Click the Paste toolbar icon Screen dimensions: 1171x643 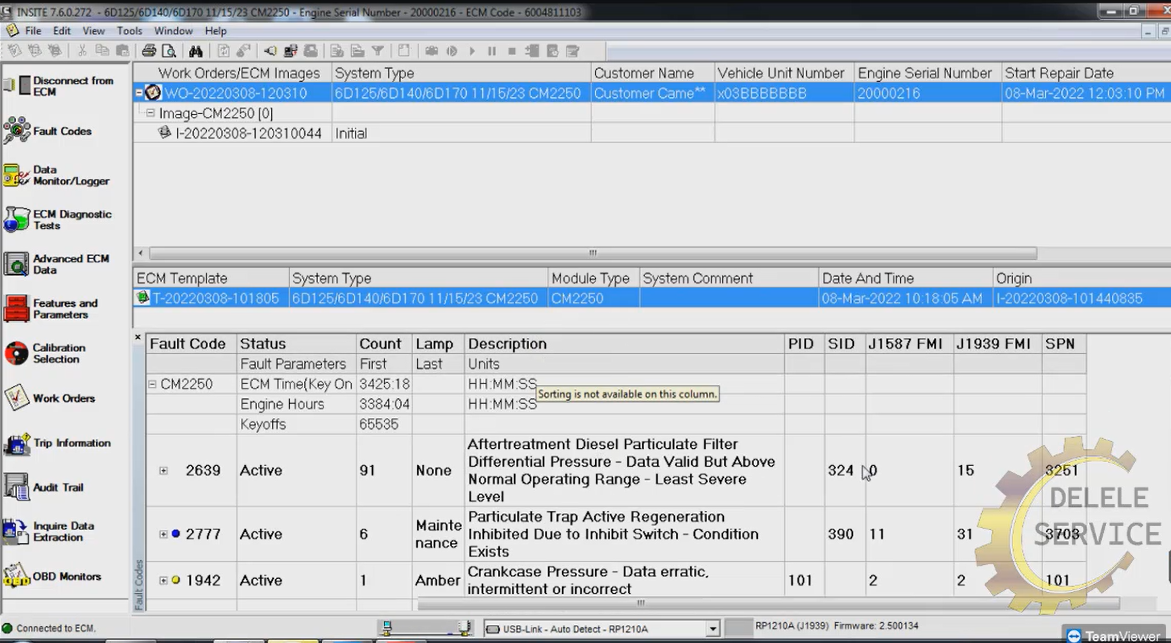point(122,51)
